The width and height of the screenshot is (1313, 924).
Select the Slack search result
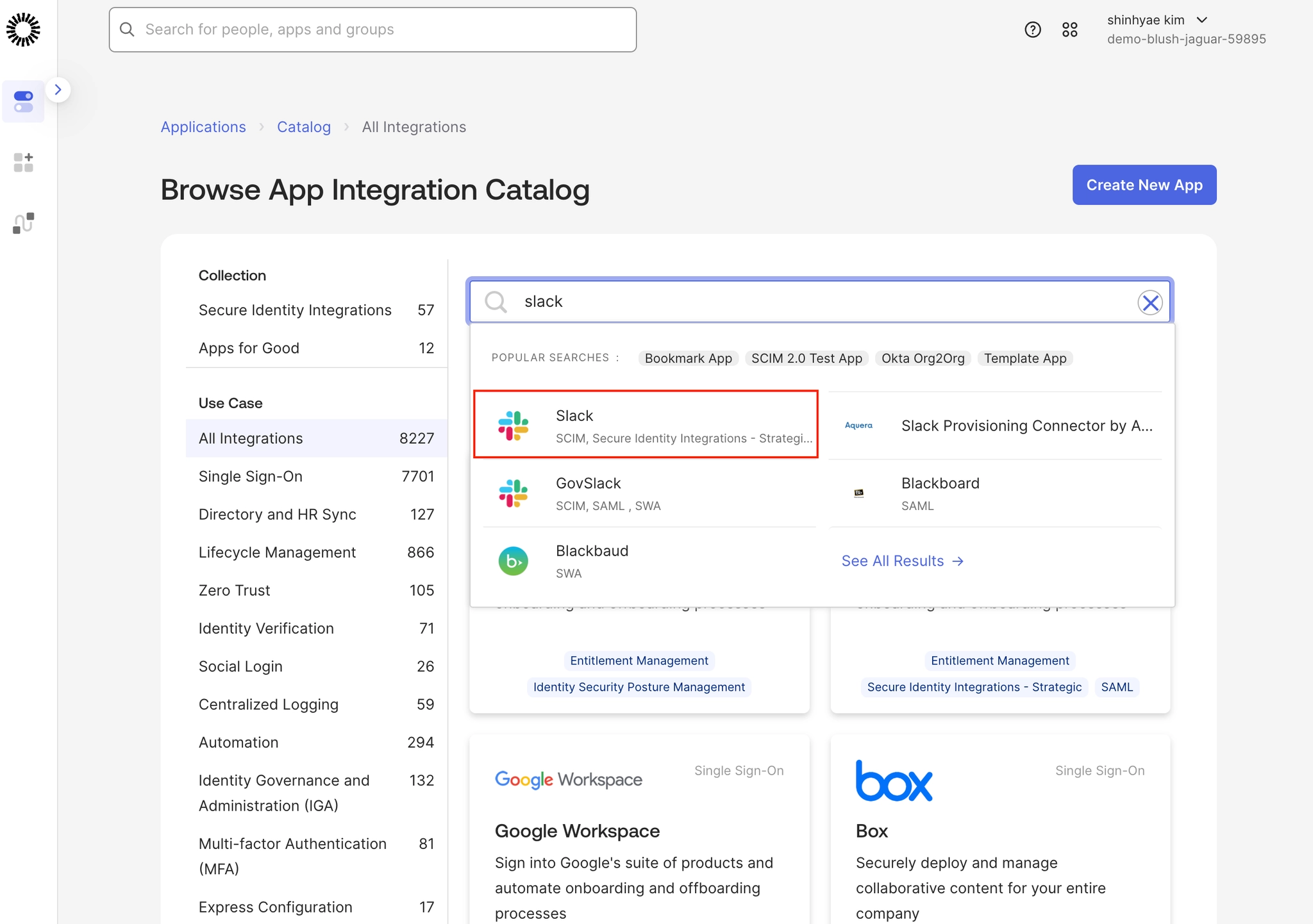646,424
